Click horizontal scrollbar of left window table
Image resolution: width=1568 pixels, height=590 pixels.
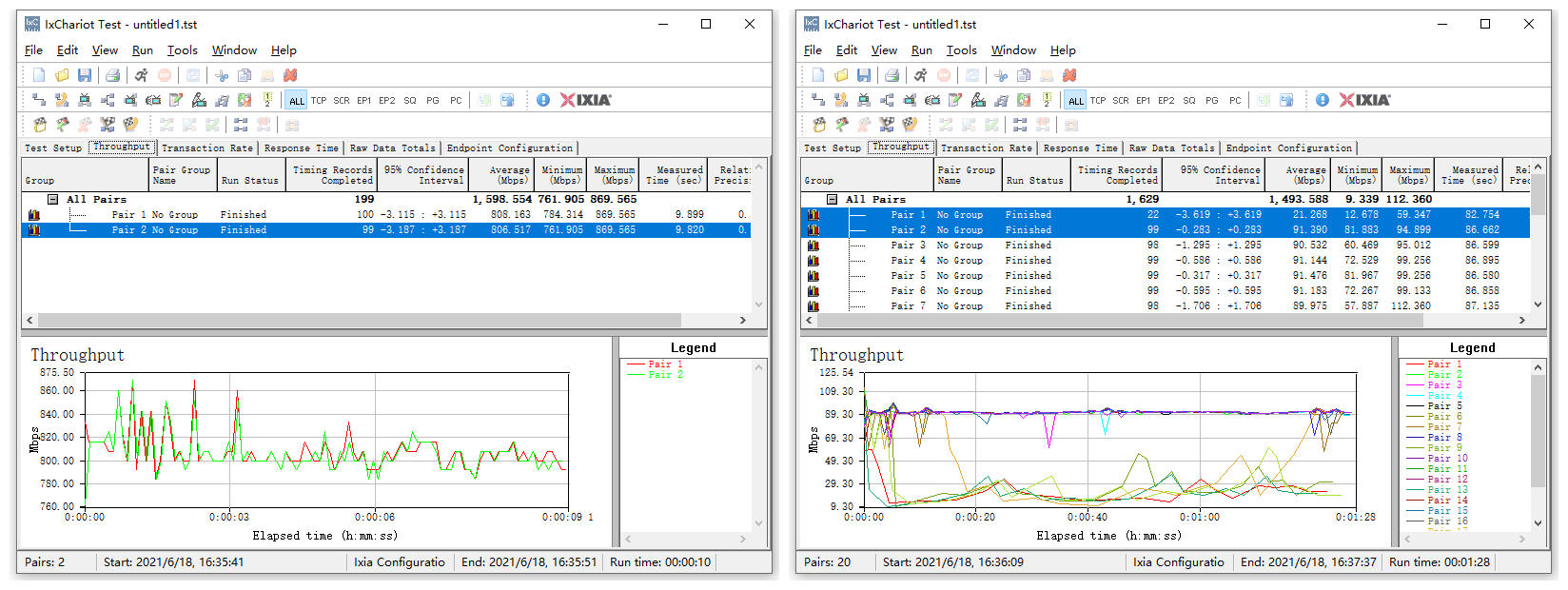[x=387, y=321]
